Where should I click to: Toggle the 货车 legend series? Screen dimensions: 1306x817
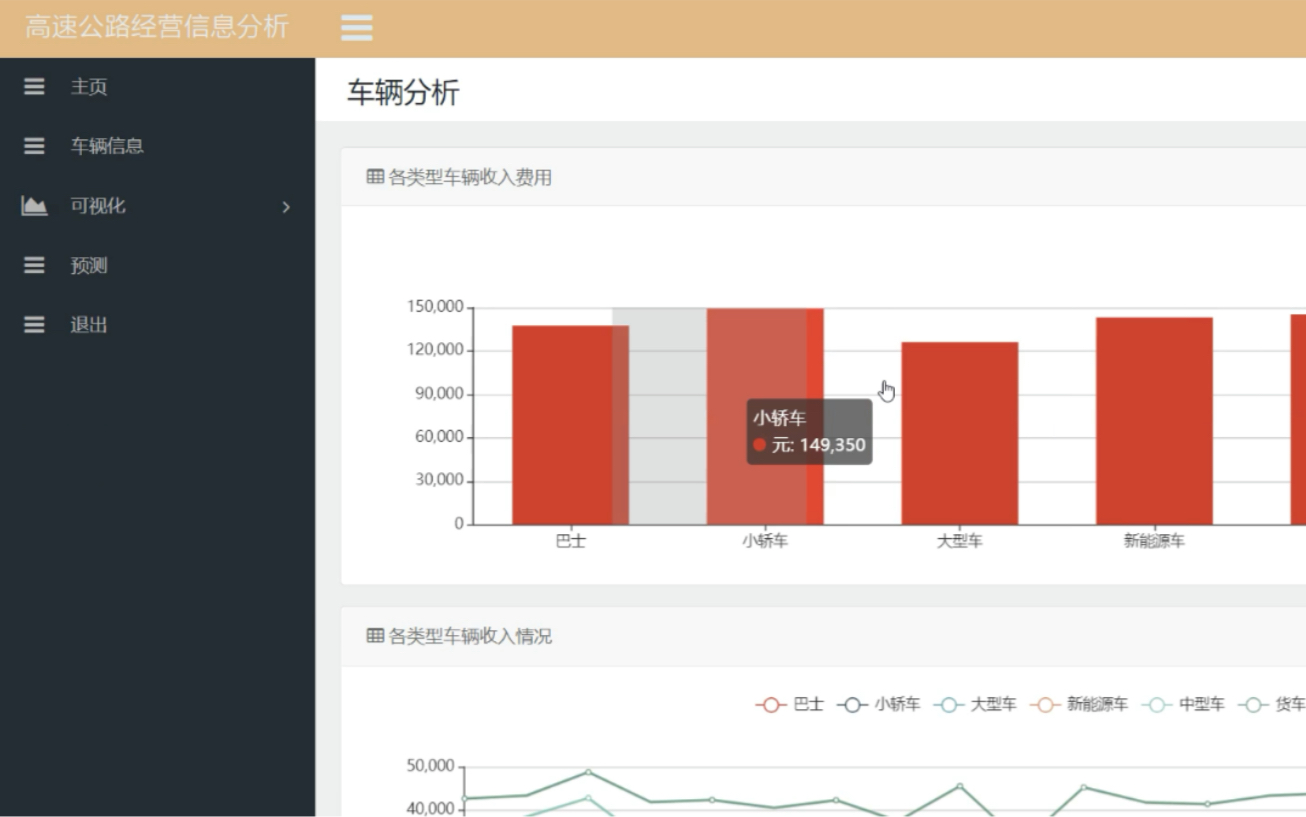tap(1272, 705)
